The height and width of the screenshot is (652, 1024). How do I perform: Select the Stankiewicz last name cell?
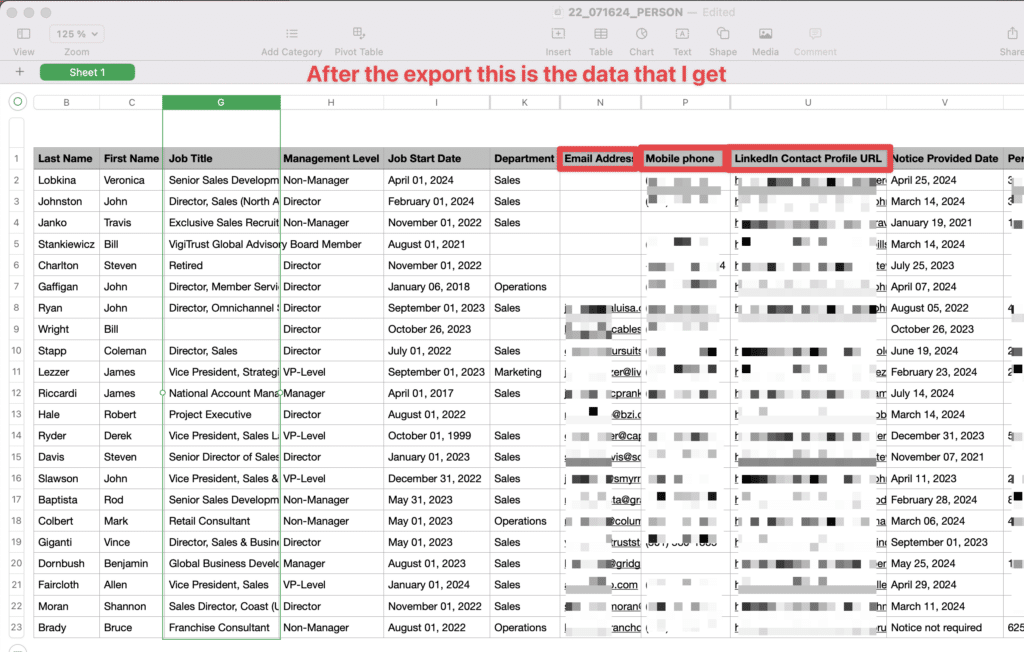[67, 244]
